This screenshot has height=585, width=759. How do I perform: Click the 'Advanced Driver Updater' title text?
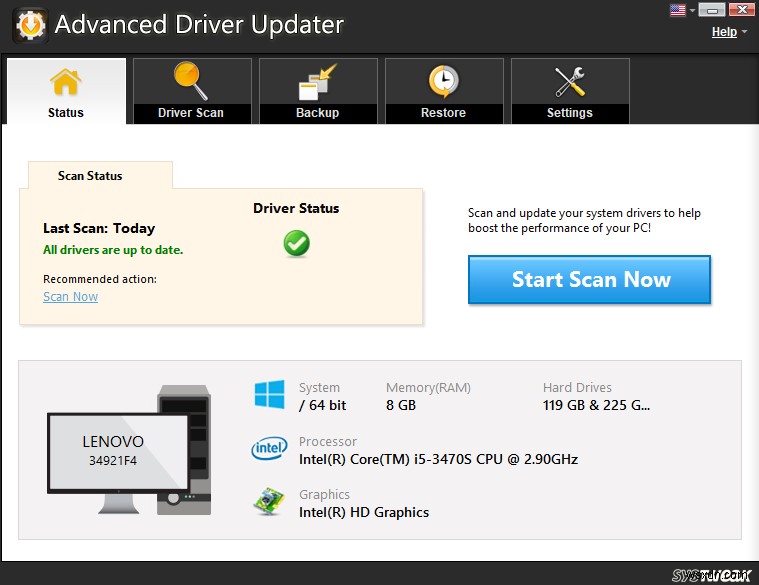point(199,25)
